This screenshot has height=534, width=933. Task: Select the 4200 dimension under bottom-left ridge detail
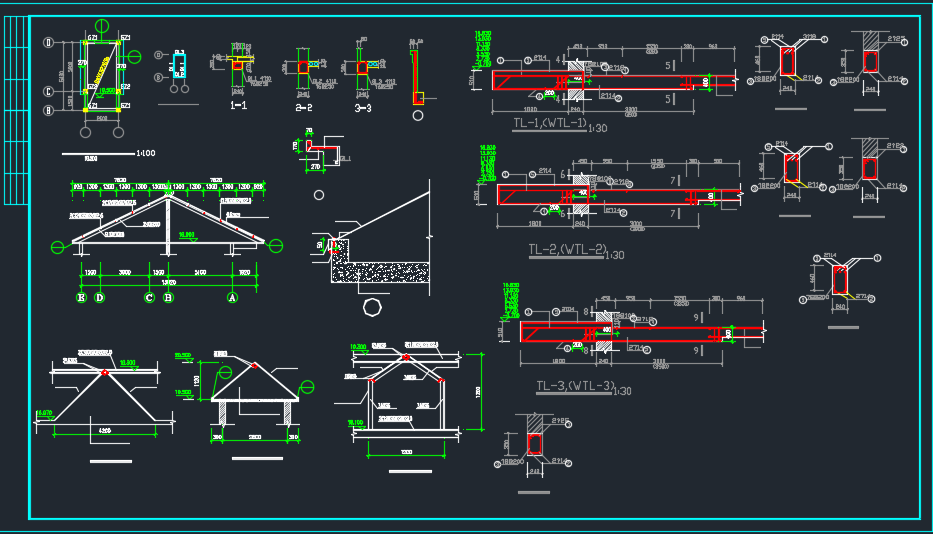104,430
